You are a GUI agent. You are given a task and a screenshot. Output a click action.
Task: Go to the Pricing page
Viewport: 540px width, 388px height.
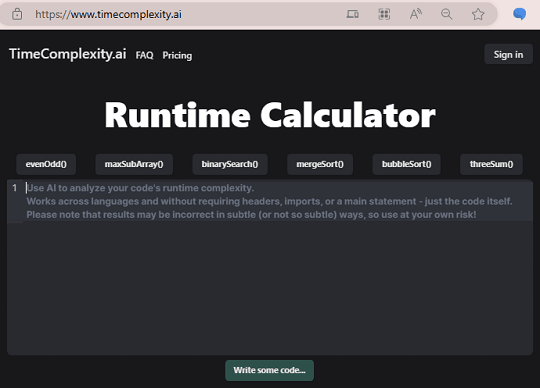tap(177, 55)
